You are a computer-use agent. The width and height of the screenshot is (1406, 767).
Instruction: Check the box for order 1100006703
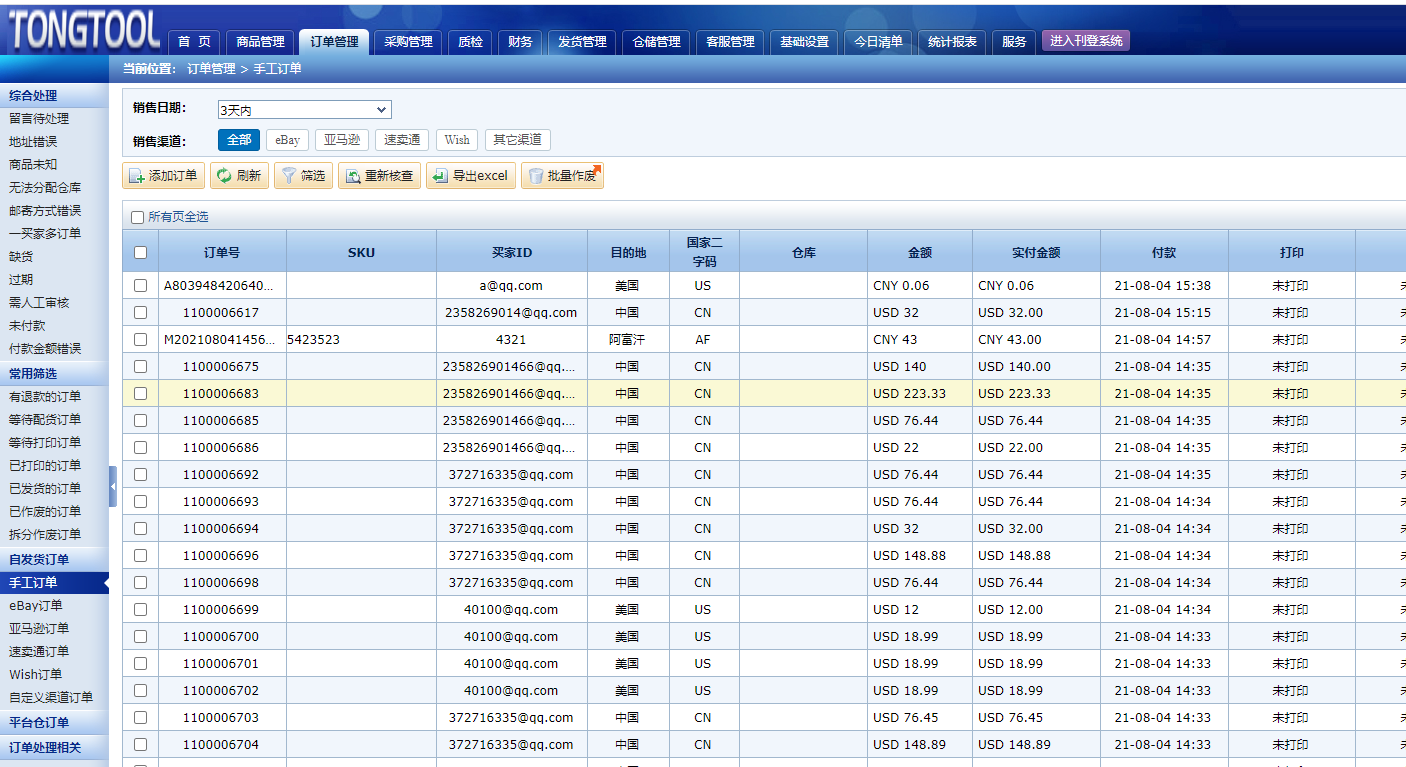[141, 717]
